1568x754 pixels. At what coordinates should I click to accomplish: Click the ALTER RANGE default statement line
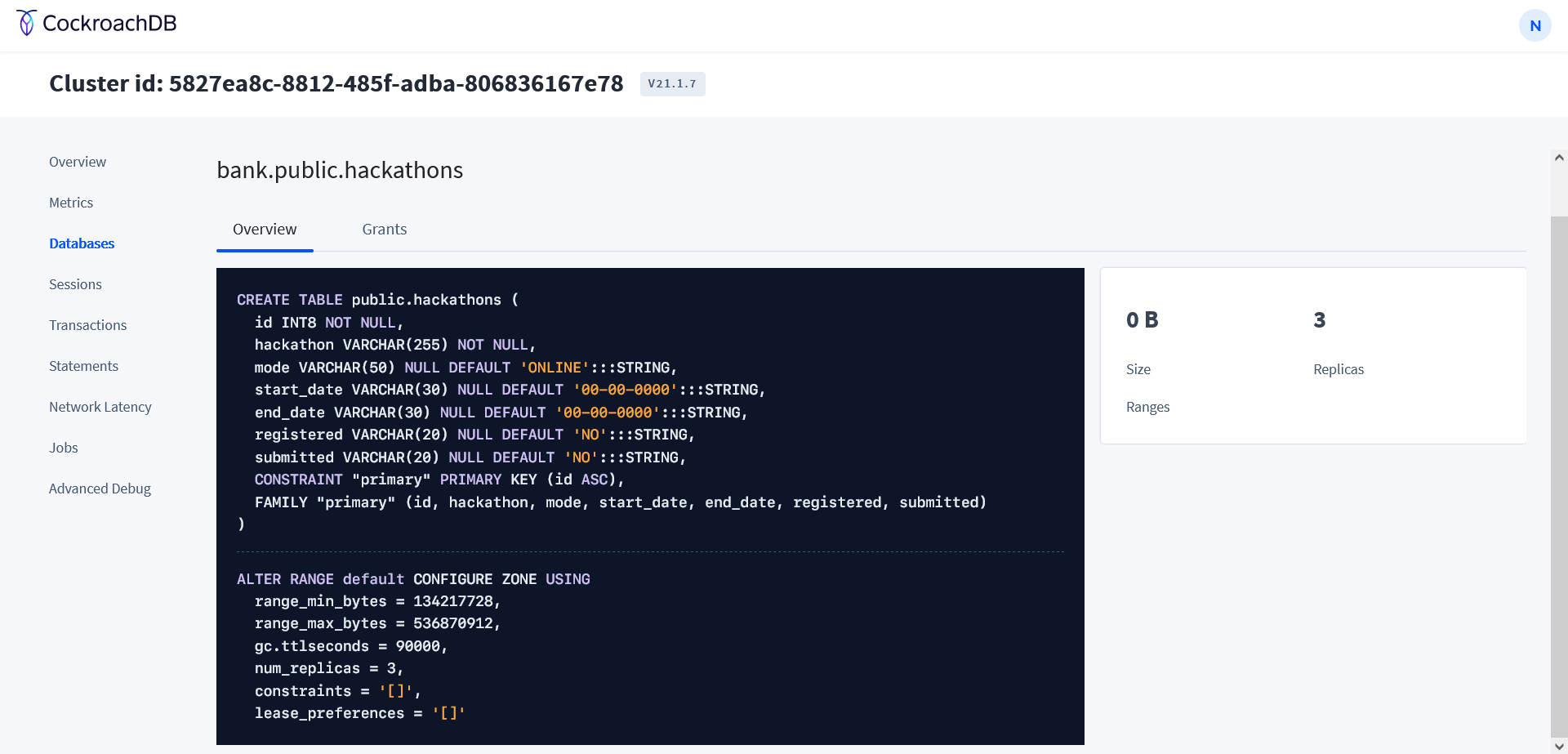413,579
